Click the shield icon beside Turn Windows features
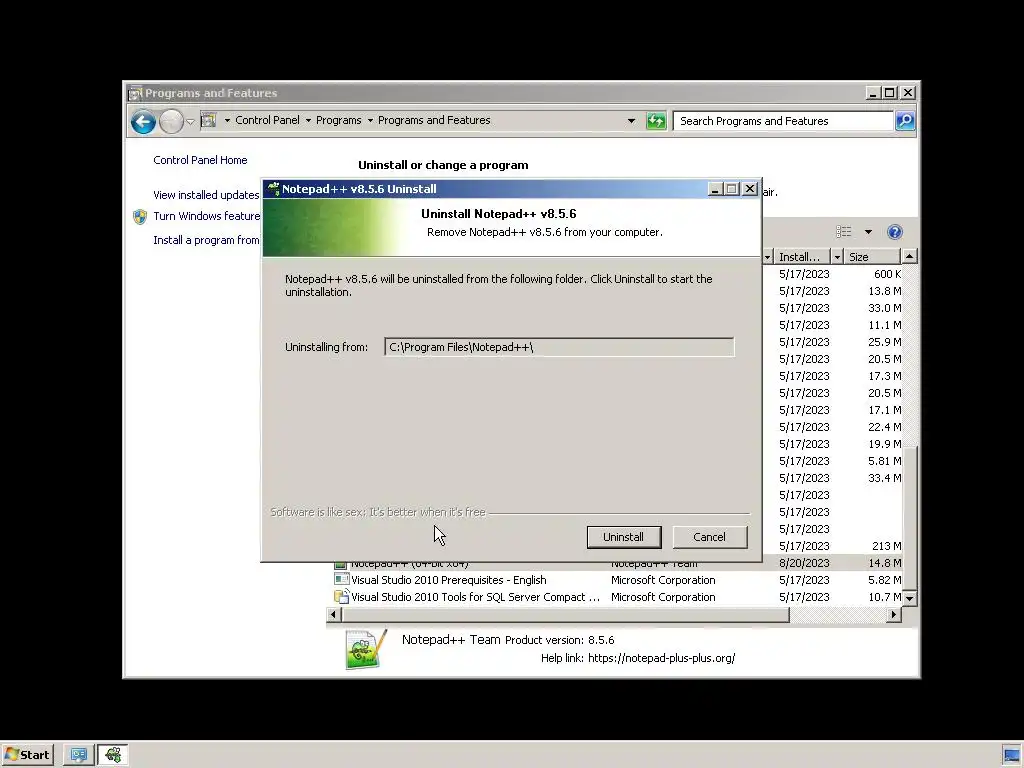 (x=140, y=217)
